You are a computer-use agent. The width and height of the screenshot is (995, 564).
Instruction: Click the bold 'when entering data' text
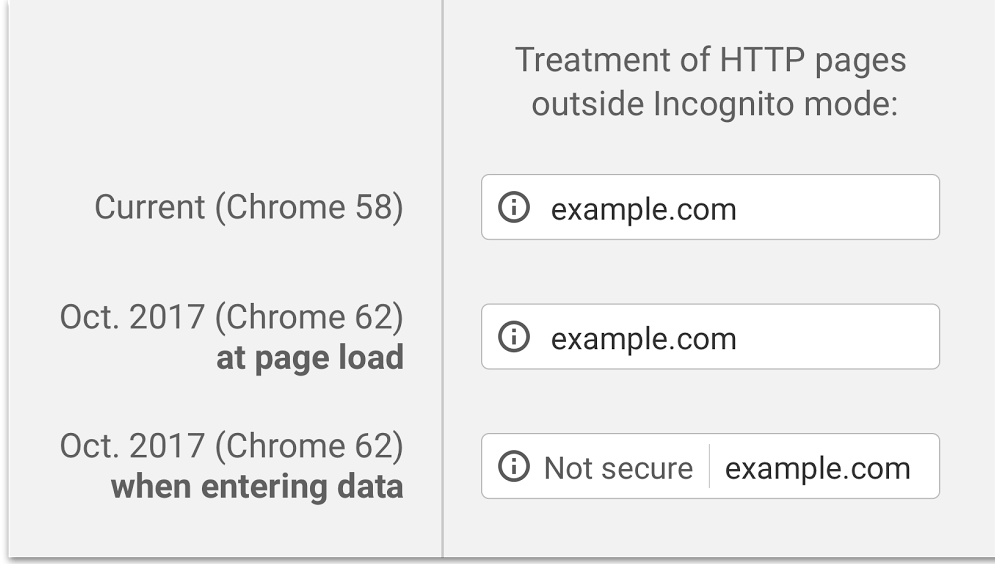[x=257, y=487]
